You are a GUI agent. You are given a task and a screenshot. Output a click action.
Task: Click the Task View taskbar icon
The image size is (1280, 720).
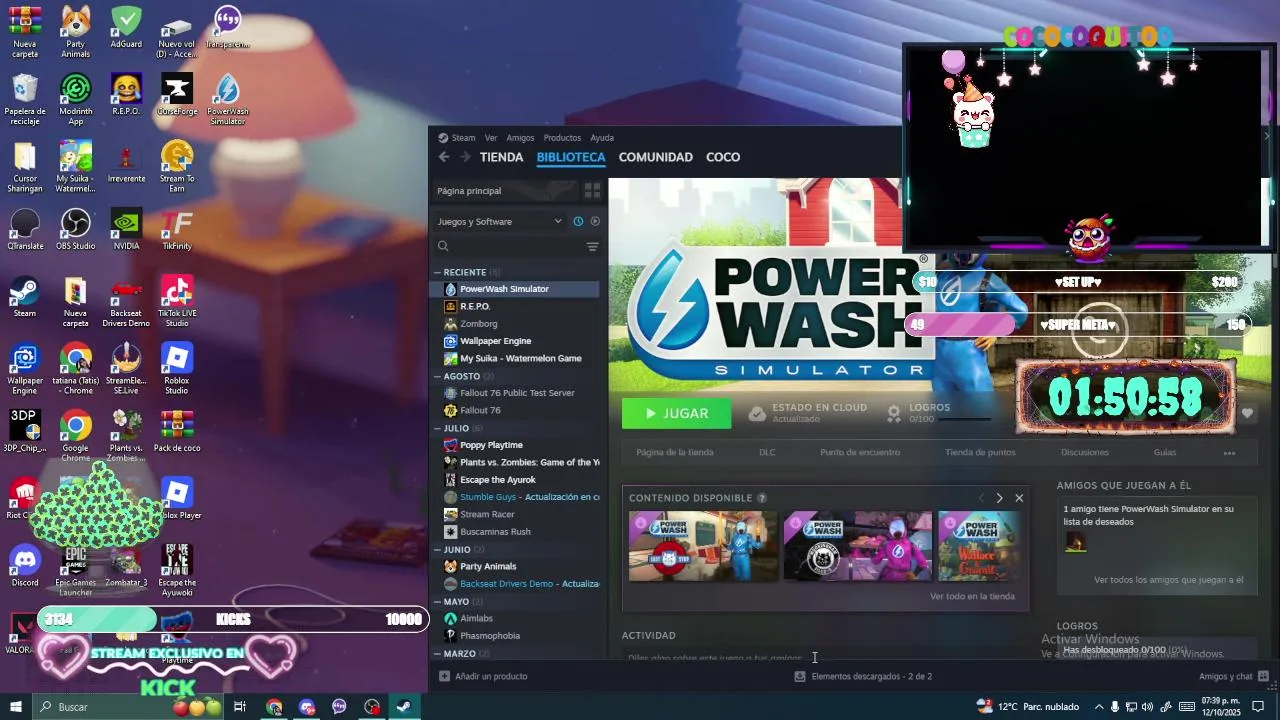pos(240,707)
